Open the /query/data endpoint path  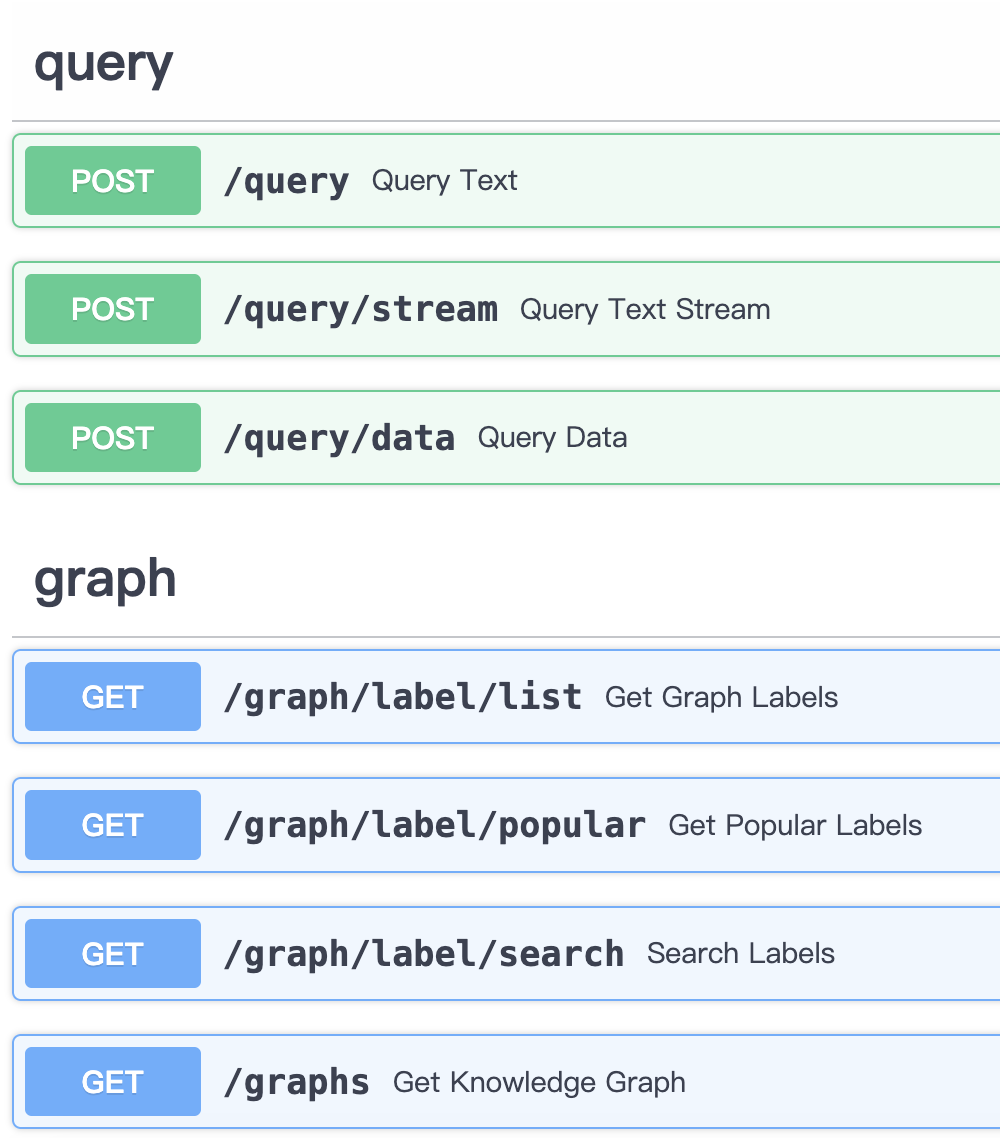point(339,438)
